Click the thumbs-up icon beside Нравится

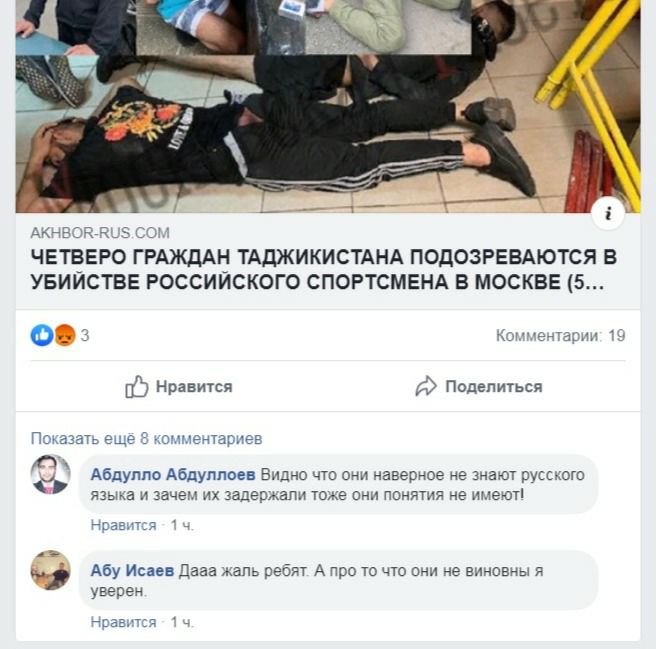coord(137,387)
